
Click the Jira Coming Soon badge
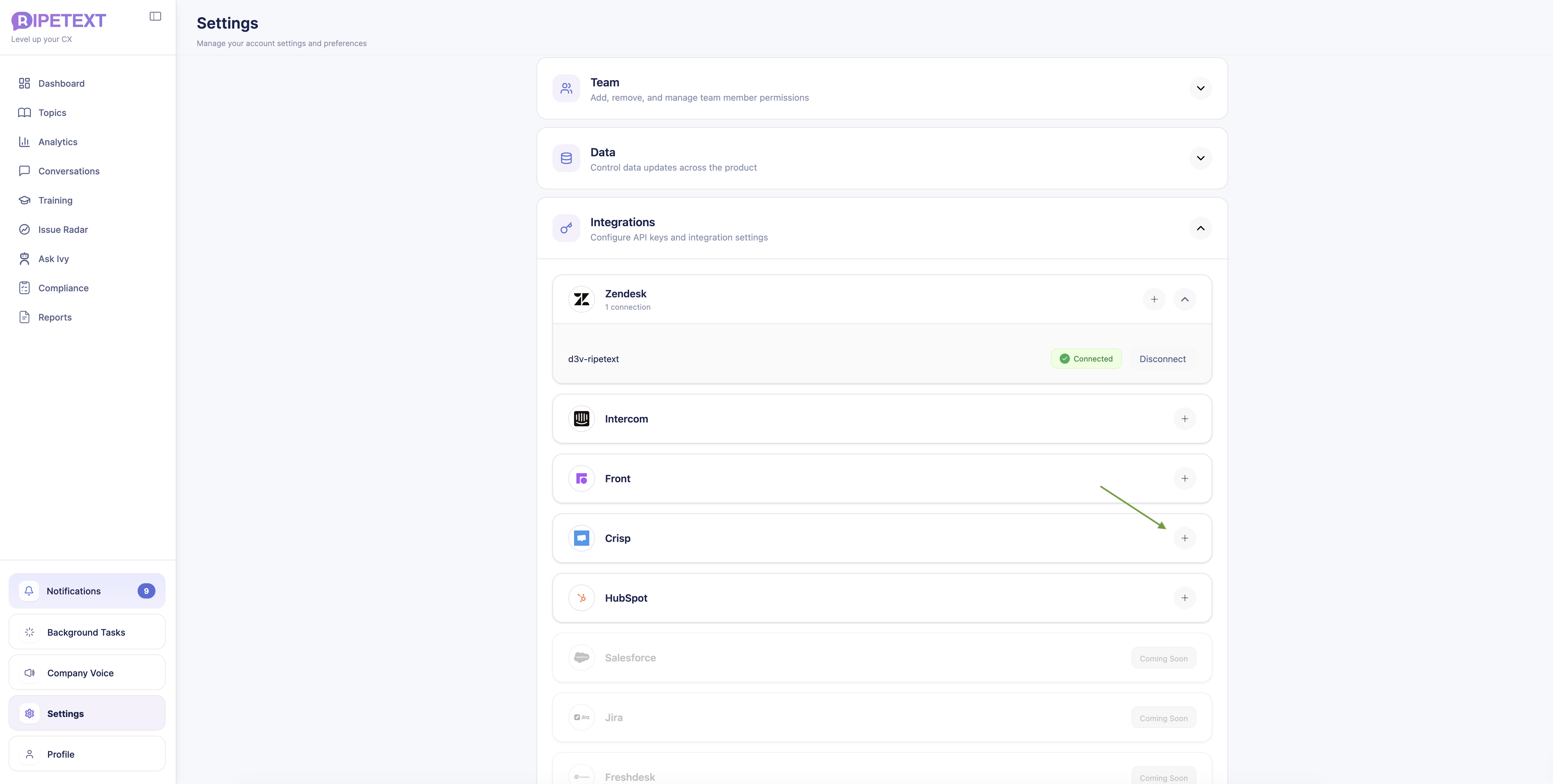point(1164,718)
